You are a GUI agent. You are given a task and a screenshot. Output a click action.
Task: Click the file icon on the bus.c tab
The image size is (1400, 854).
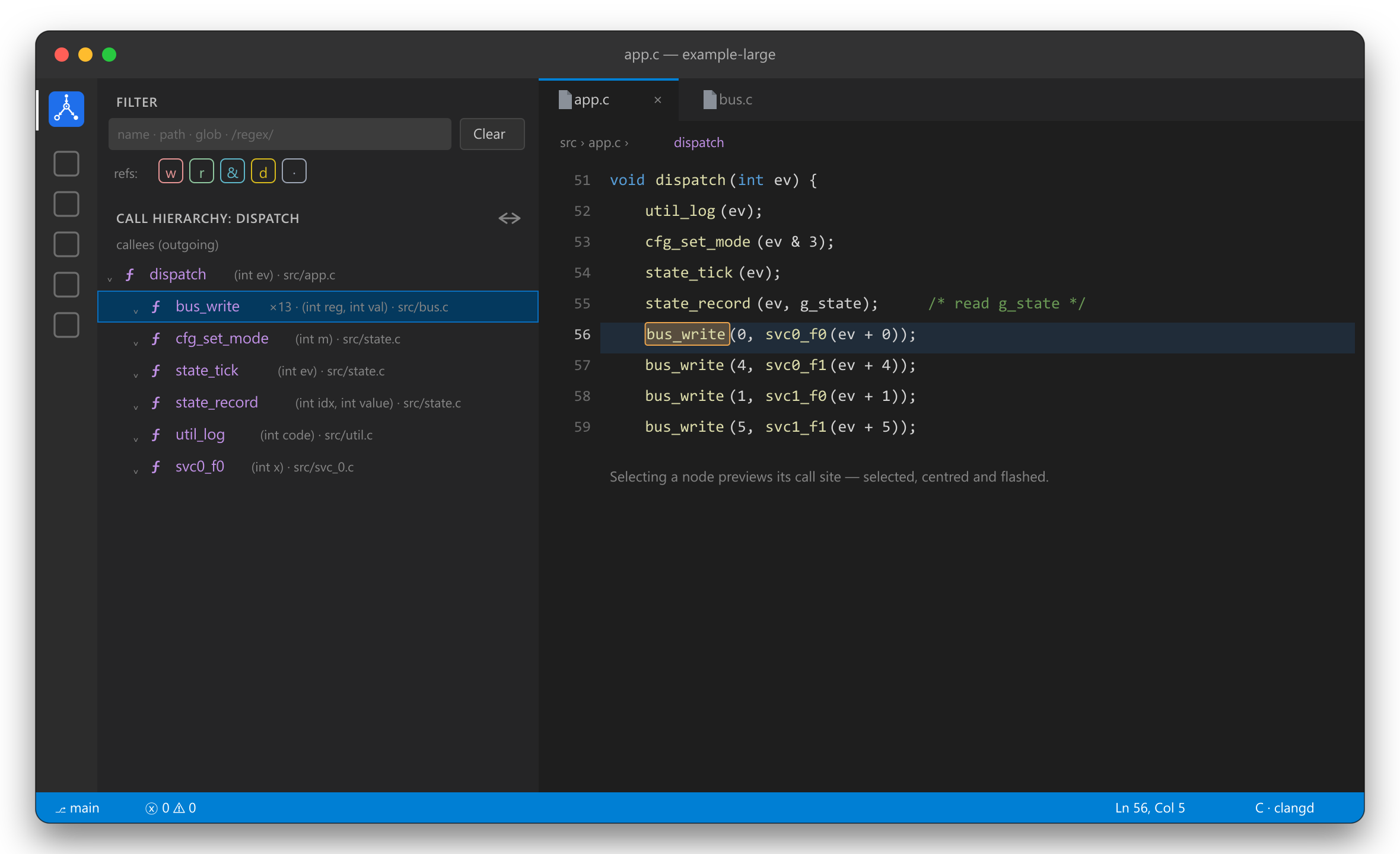(x=709, y=100)
